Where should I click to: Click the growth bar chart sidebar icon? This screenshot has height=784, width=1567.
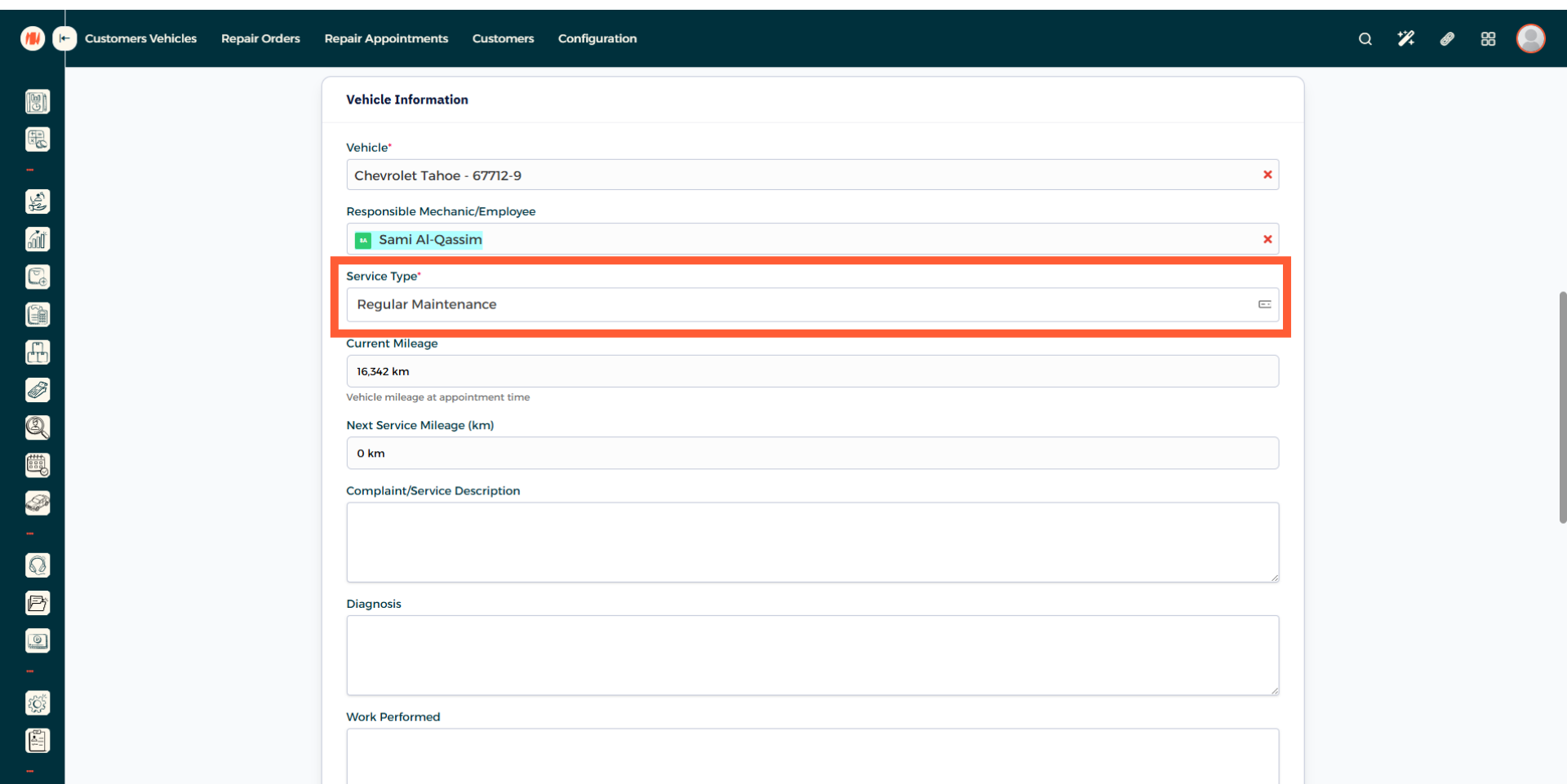tap(38, 239)
